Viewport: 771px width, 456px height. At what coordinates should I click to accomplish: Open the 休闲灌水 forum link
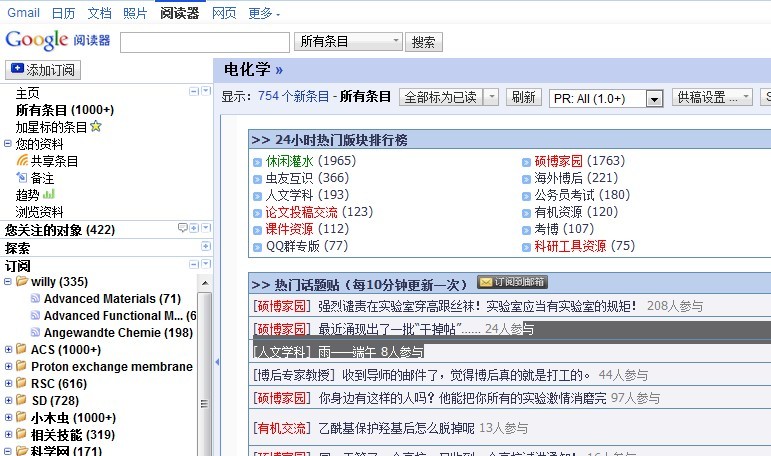[x=289, y=161]
